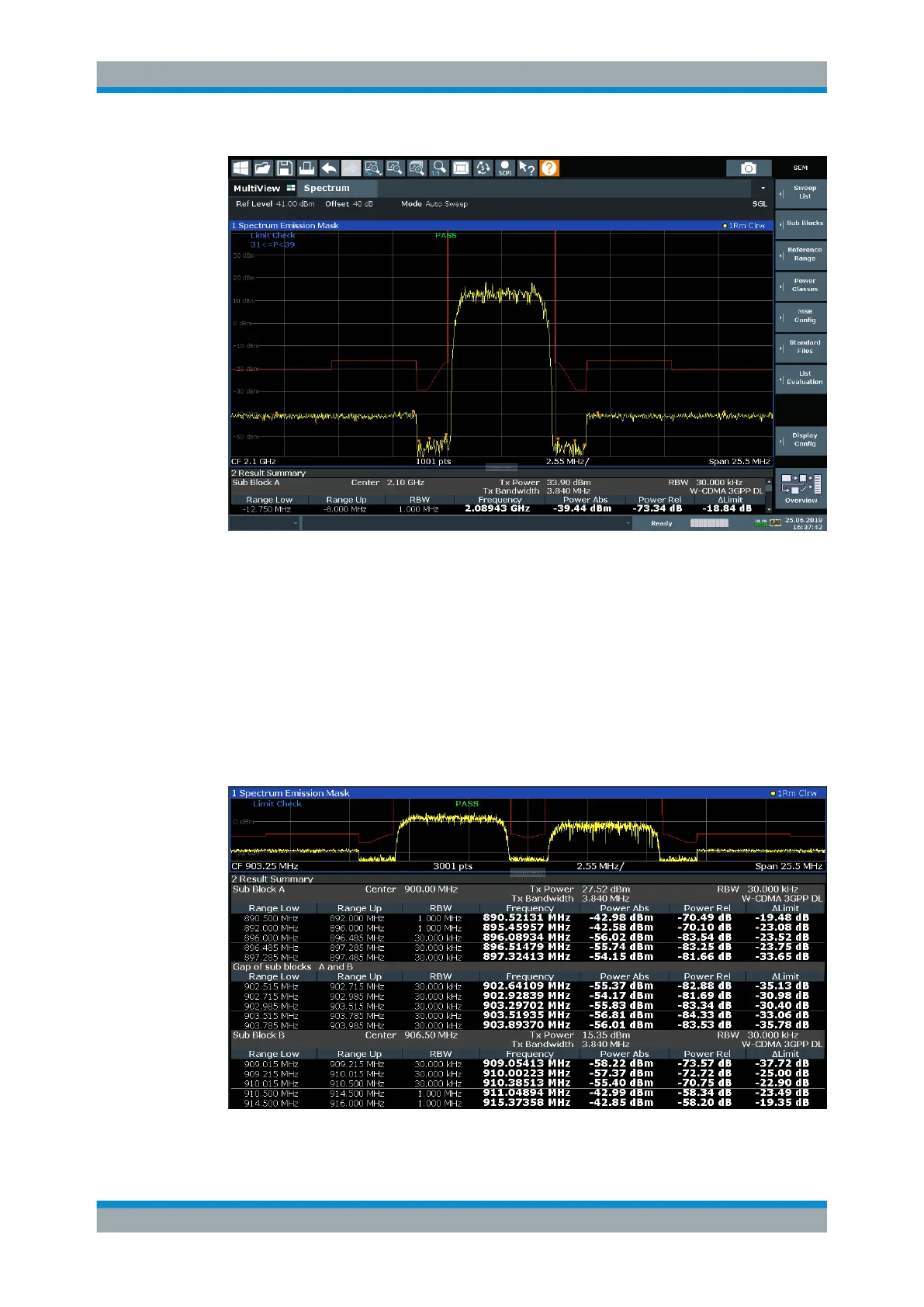Open the Sub Blocks softkey
Image resolution: width=924 pixels, height=1307 pixels.
801,224
